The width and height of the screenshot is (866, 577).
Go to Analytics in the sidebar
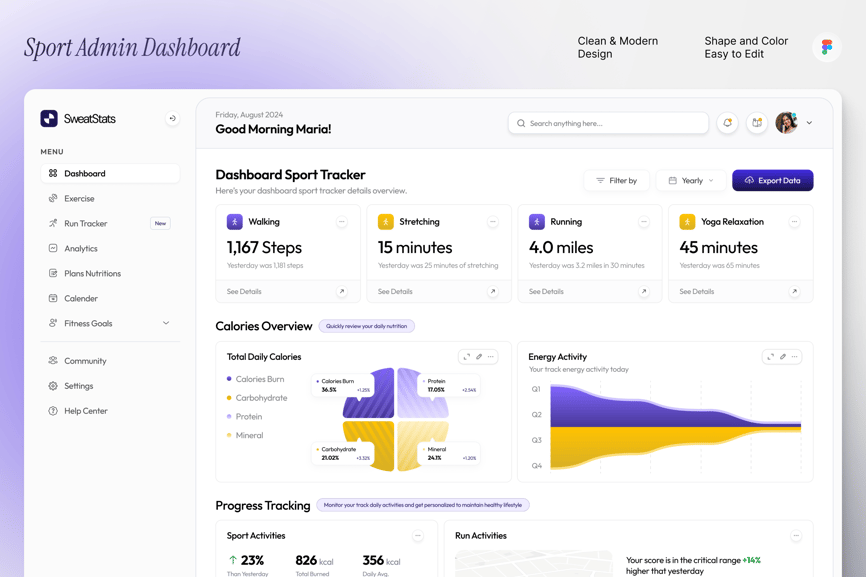point(81,248)
